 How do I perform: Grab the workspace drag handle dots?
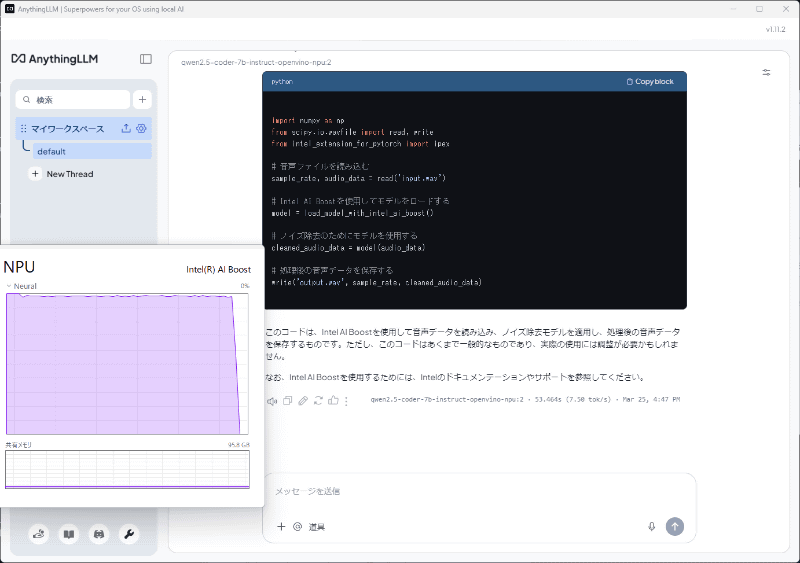click(x=23, y=129)
